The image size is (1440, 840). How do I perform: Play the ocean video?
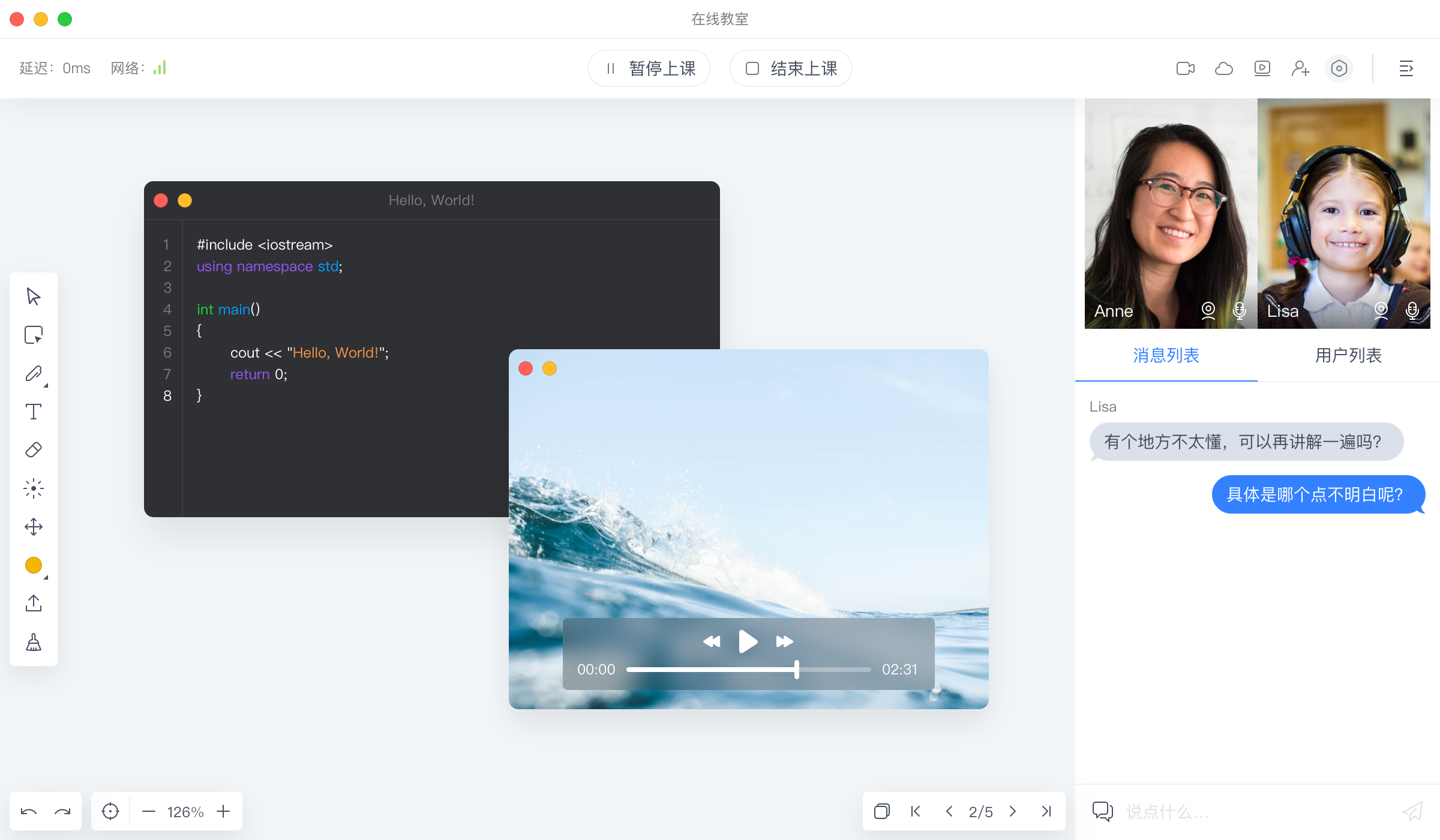[748, 641]
